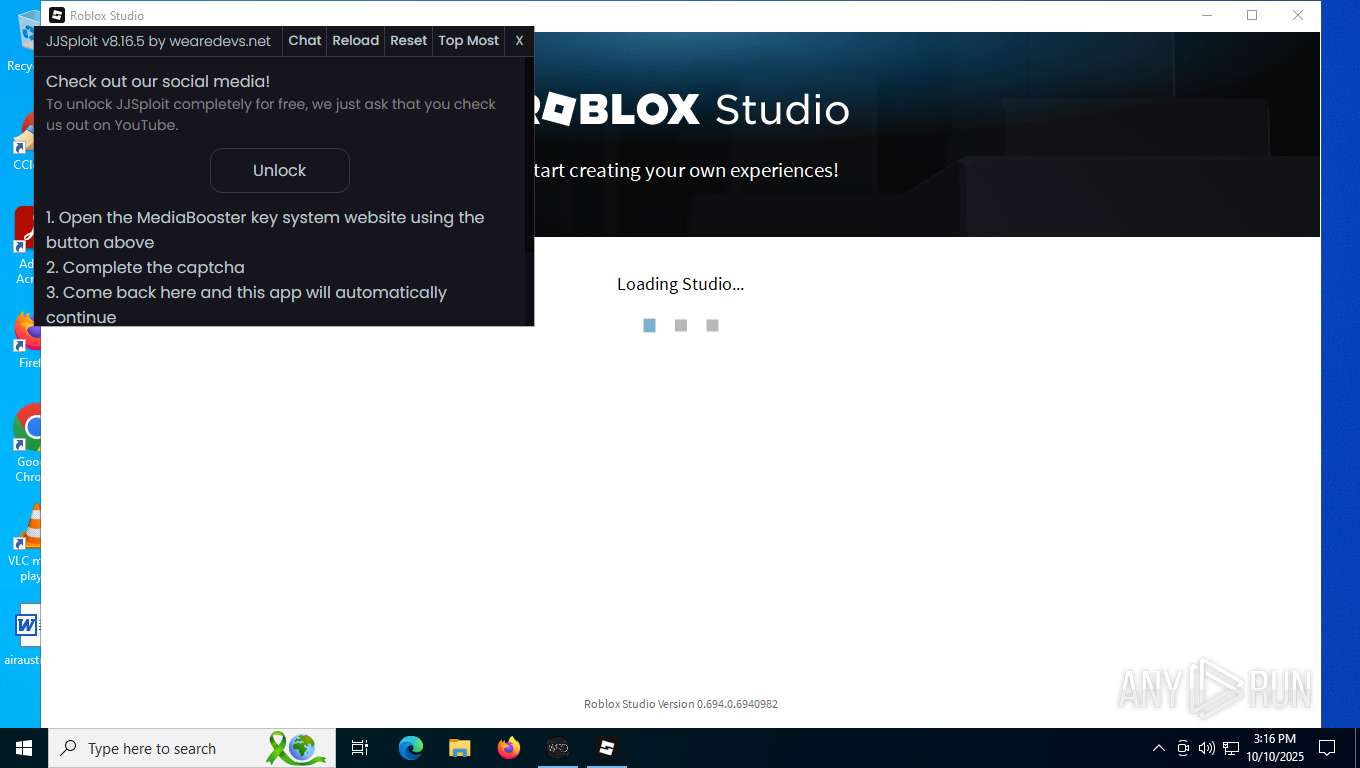This screenshot has height=768, width=1360.
Task: Click "Check out our social media!" heading
Action: click(158, 81)
